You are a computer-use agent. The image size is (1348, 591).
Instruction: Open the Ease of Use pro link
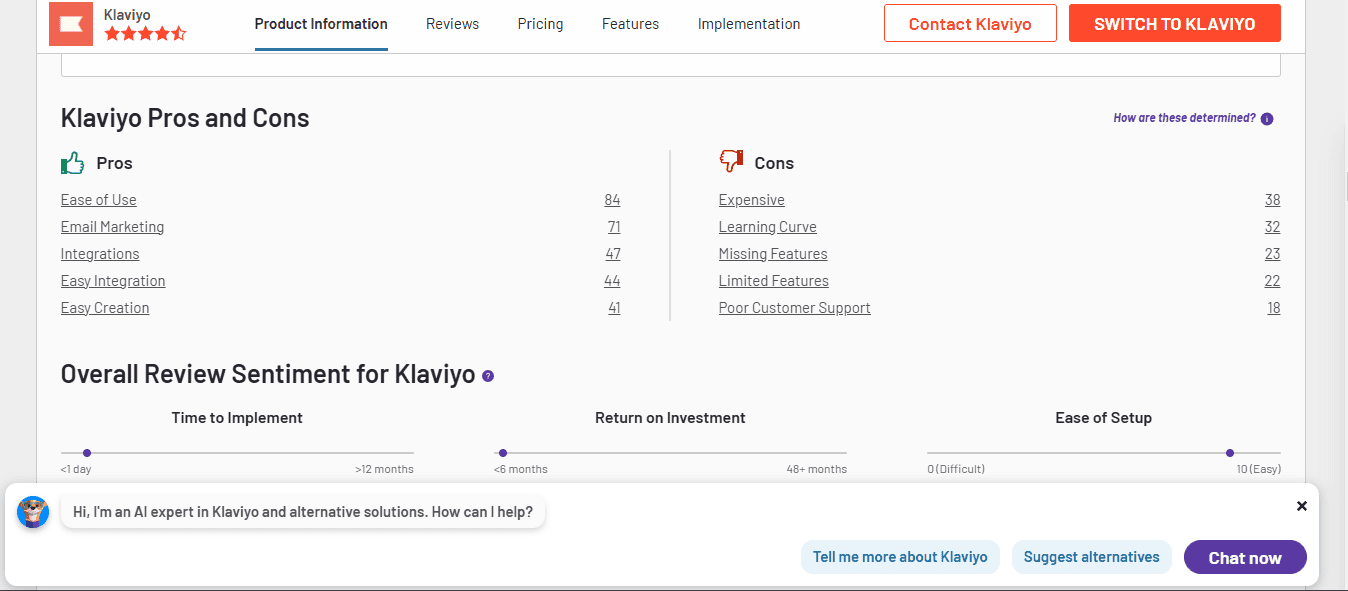pyautogui.click(x=99, y=200)
